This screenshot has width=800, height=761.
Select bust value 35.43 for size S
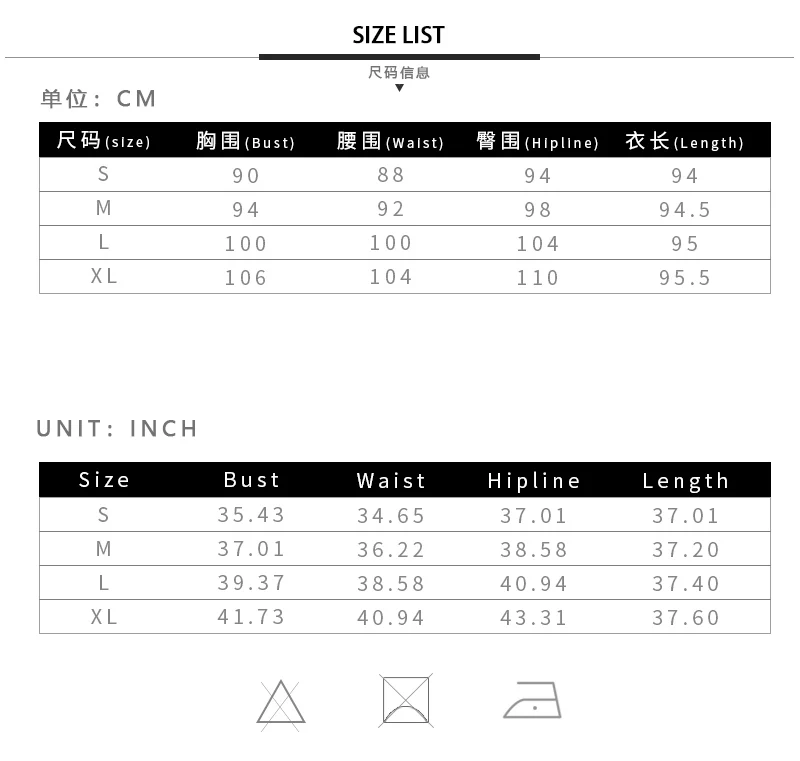coord(251,515)
